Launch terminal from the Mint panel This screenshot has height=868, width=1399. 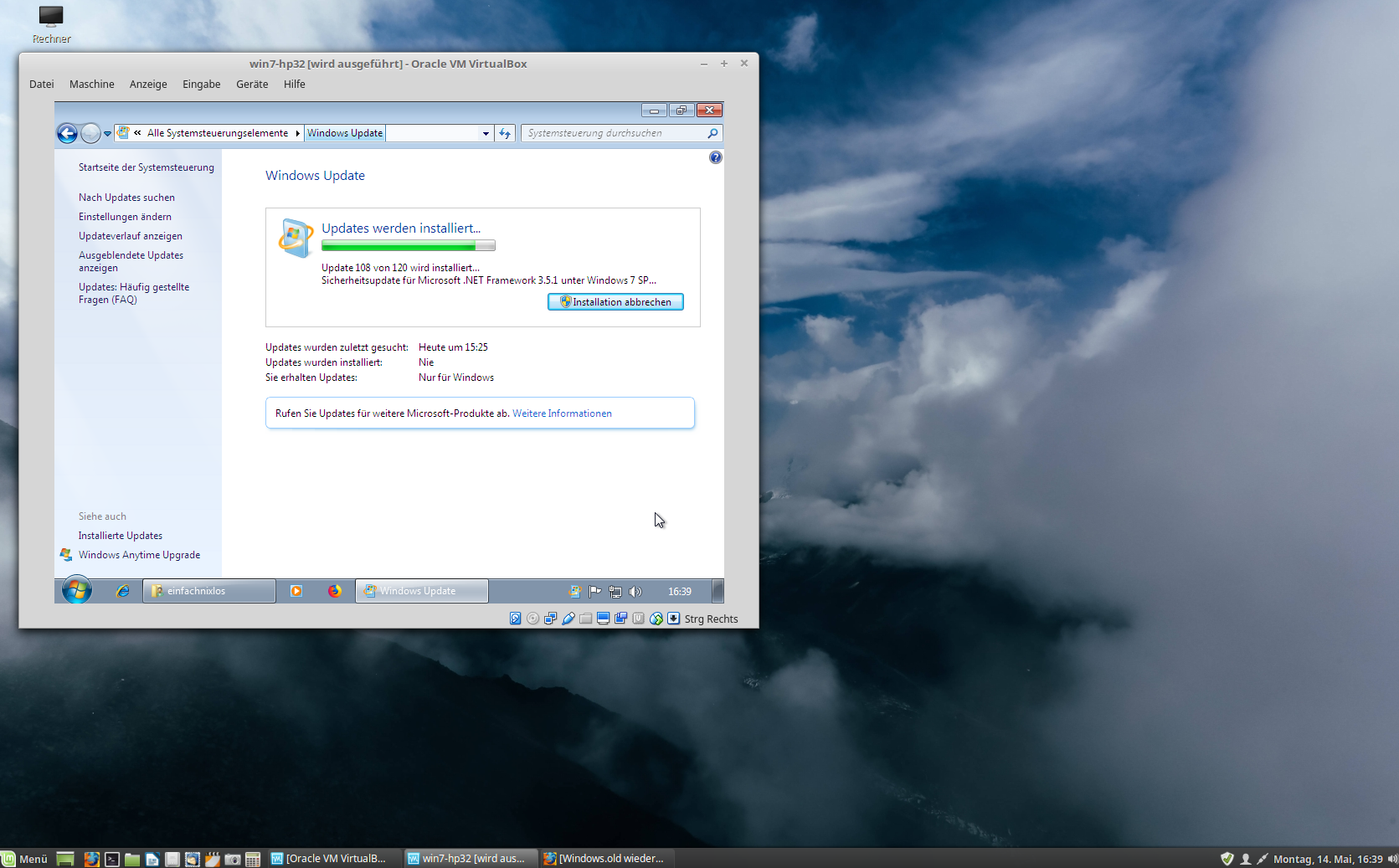point(112,859)
